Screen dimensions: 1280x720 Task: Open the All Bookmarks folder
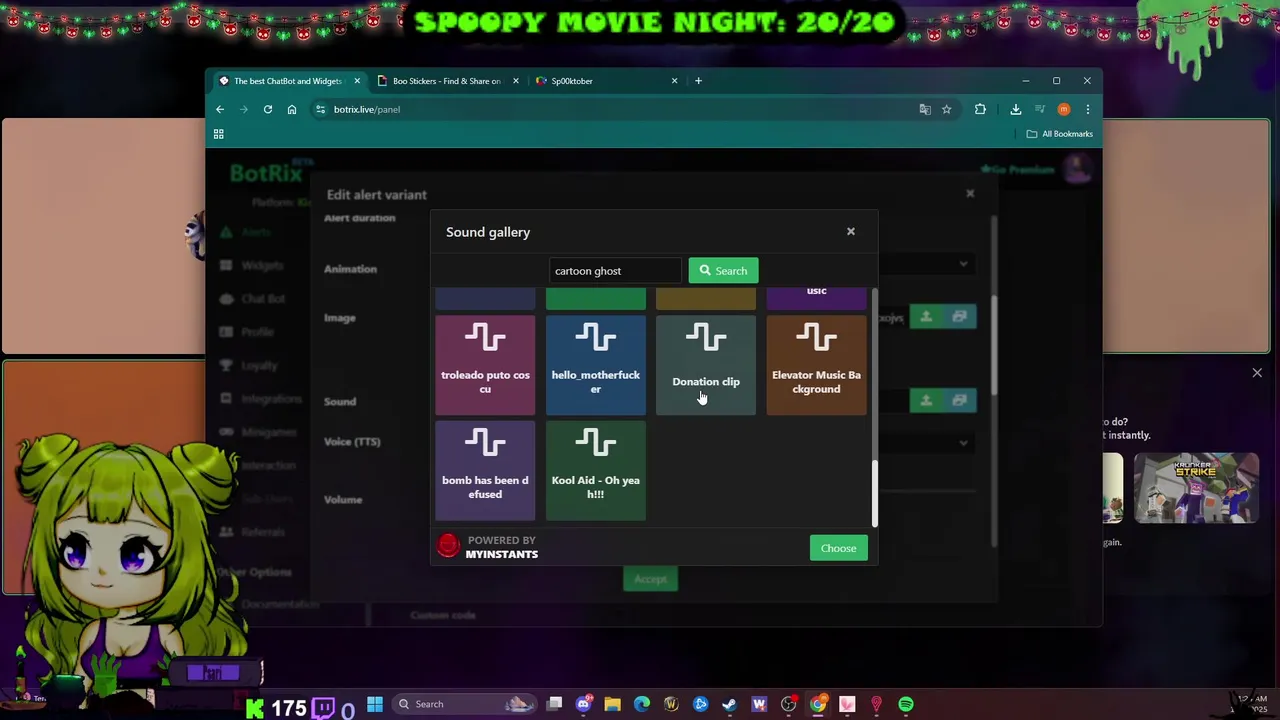[1060, 134]
